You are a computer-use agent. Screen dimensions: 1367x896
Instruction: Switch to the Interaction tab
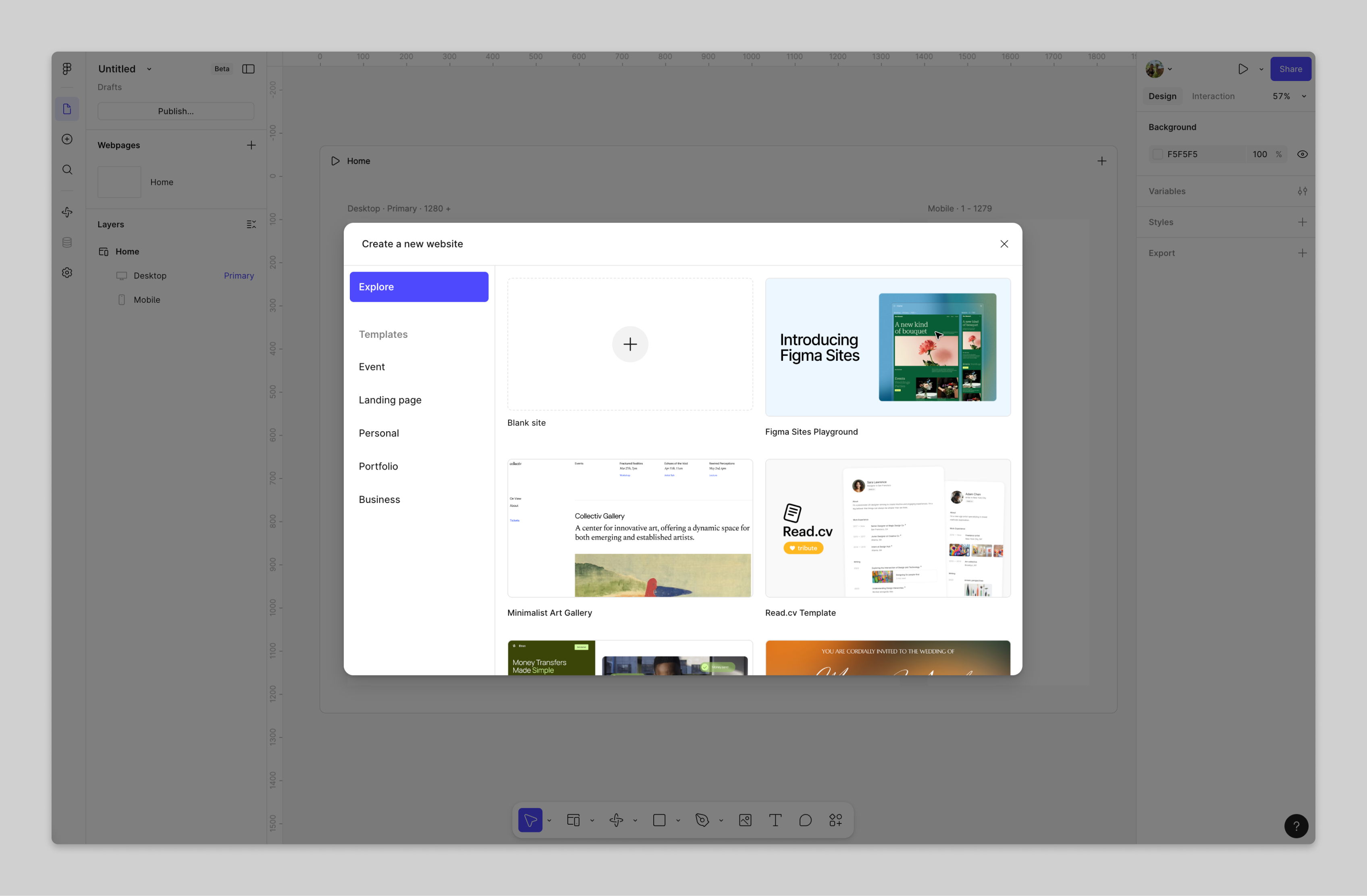[1213, 96]
